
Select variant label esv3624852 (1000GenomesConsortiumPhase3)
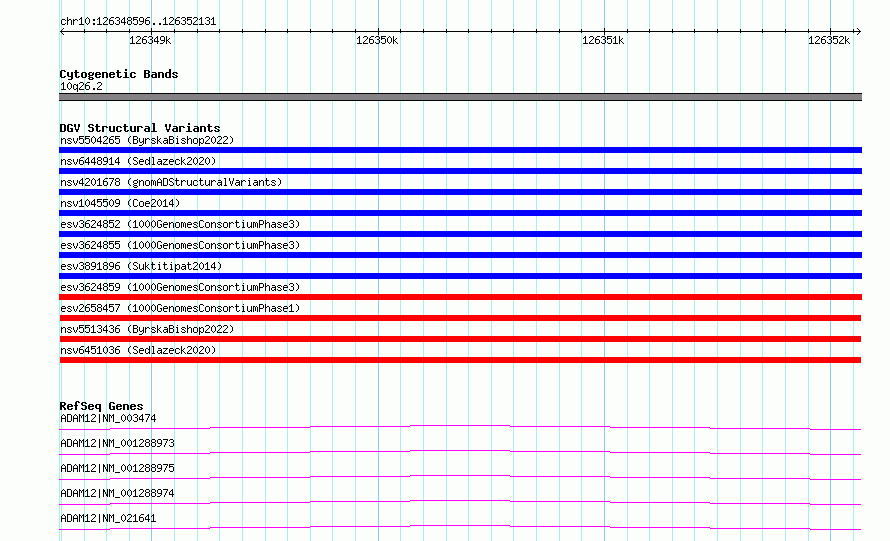coord(180,224)
